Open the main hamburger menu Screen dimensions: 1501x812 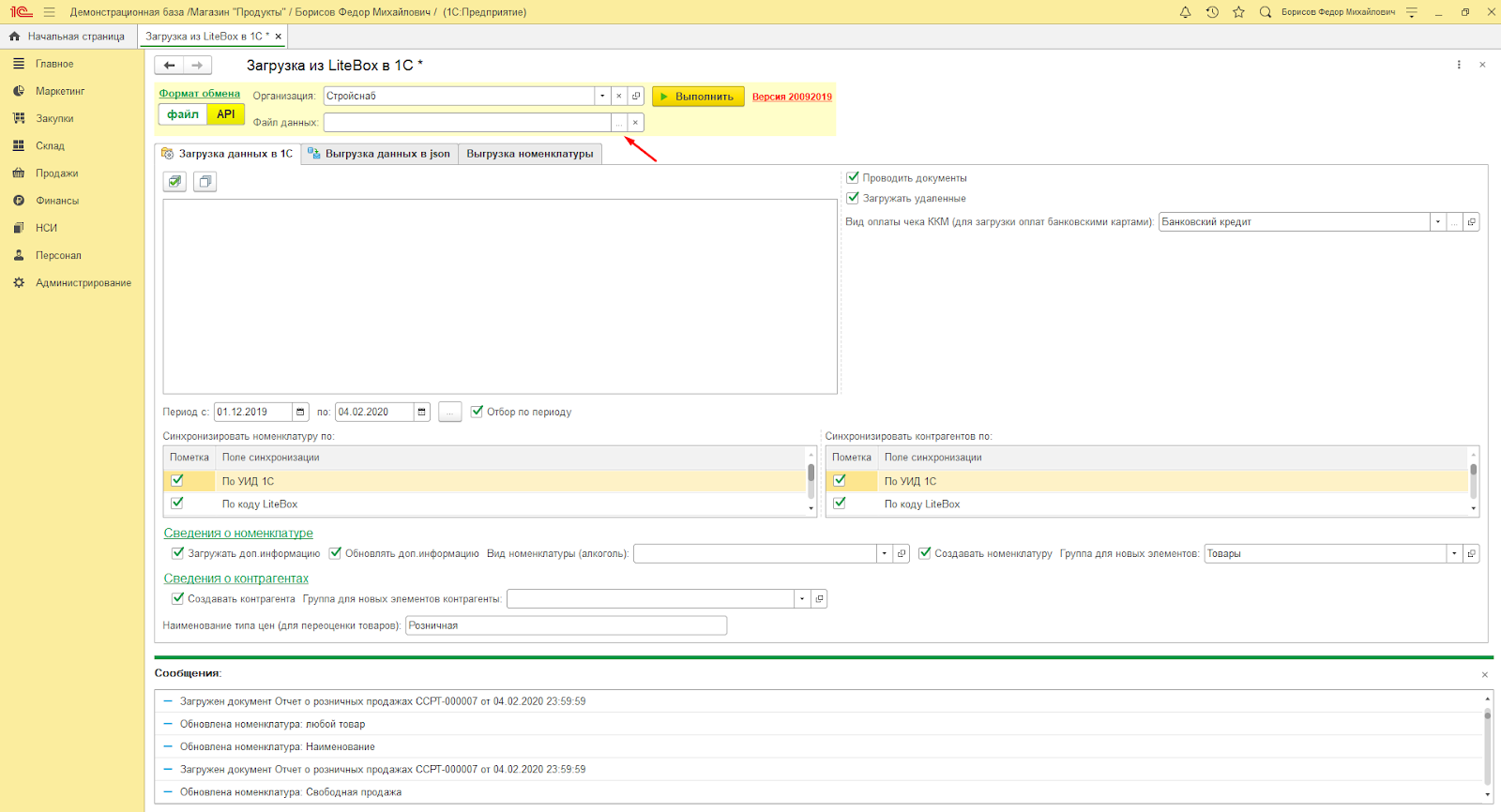[x=49, y=12]
